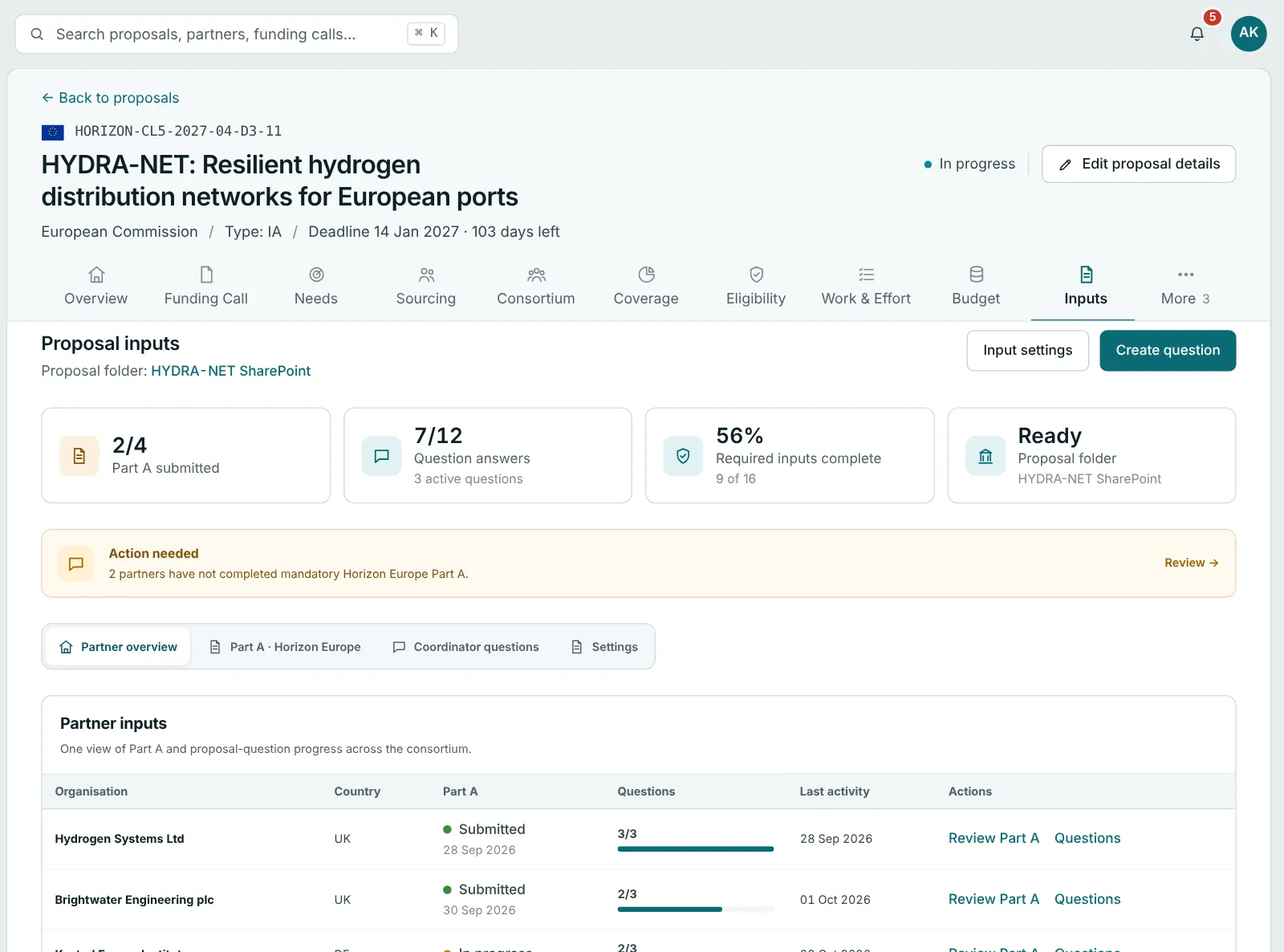
Task: Open the AK user avatar menu
Action: pyautogui.click(x=1249, y=34)
